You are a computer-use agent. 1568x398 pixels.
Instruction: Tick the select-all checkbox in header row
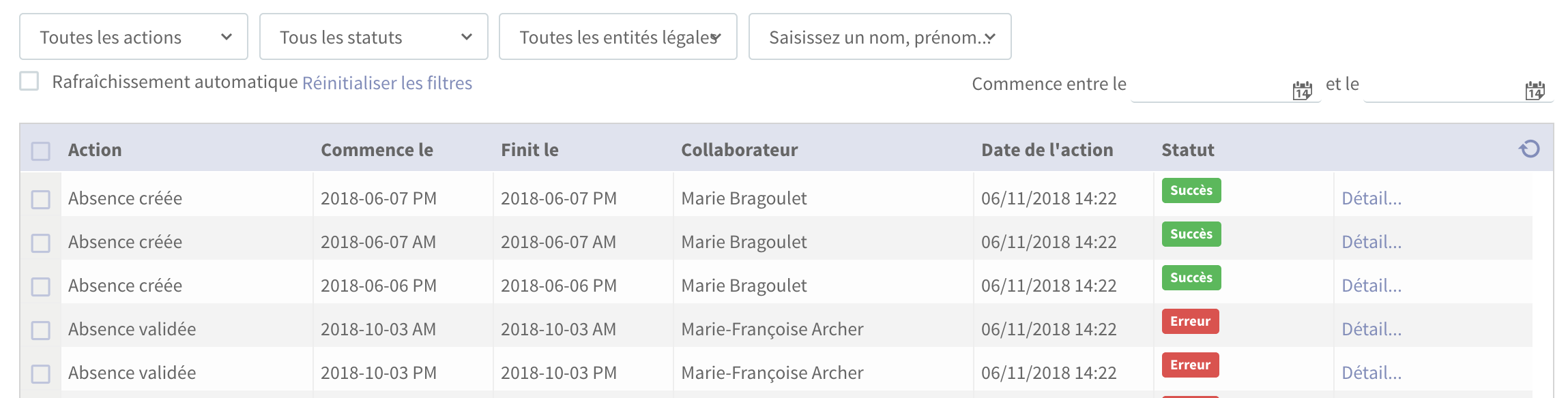click(41, 151)
